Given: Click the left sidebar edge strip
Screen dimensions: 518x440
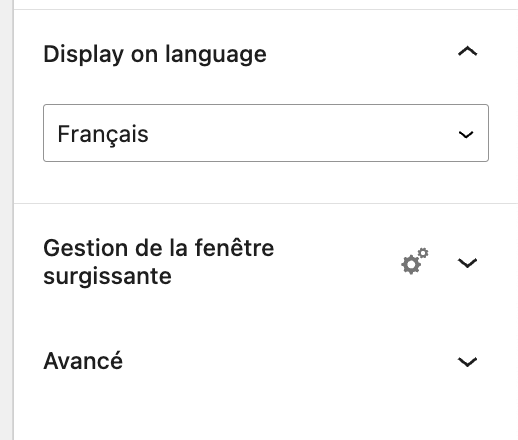Looking at the screenshot, I should (7, 220).
